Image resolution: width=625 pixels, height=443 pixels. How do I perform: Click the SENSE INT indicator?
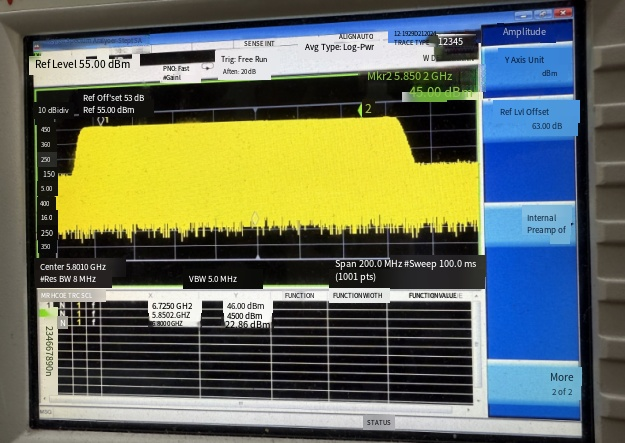(259, 43)
